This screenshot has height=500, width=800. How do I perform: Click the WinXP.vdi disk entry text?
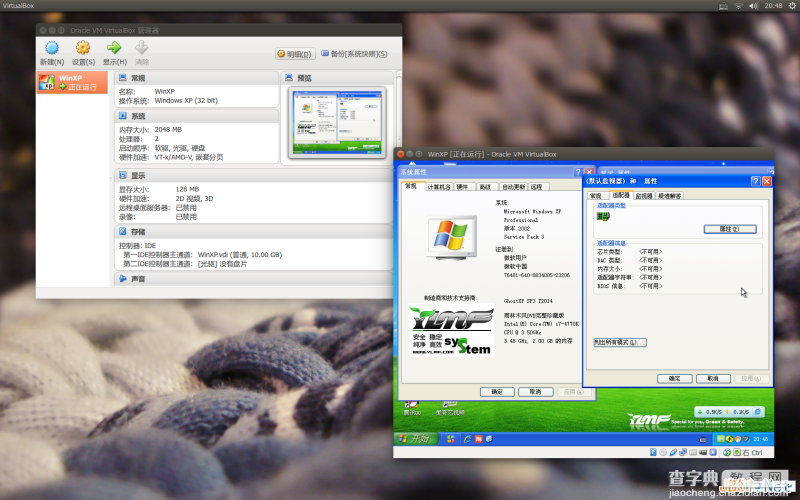point(240,255)
